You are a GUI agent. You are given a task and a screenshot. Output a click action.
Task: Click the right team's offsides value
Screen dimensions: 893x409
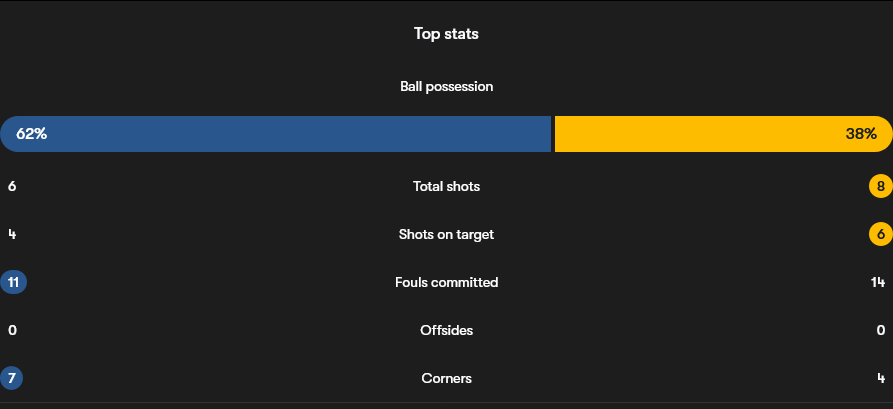pyautogui.click(x=881, y=330)
